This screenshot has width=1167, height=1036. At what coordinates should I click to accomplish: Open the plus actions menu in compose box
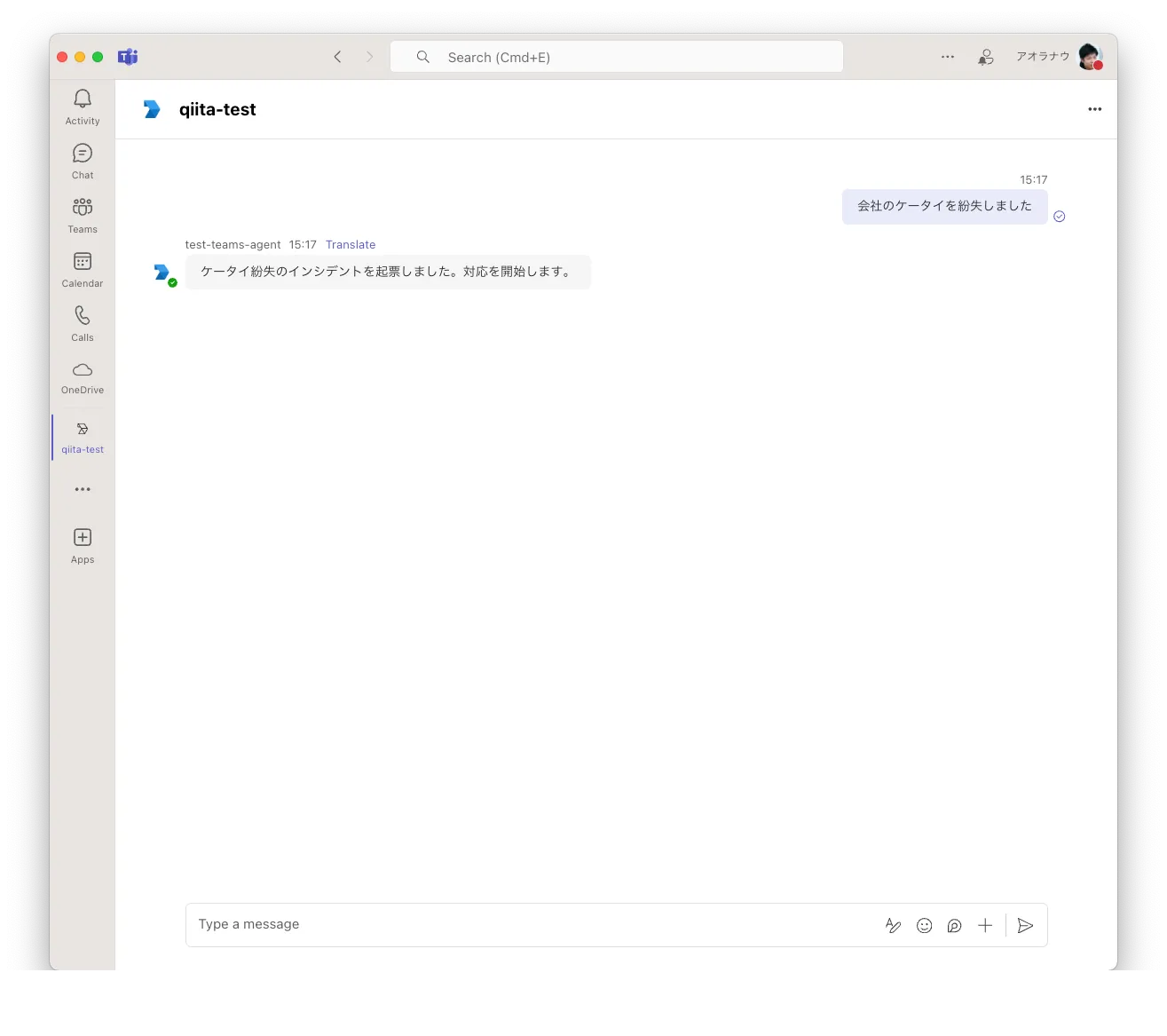985,925
